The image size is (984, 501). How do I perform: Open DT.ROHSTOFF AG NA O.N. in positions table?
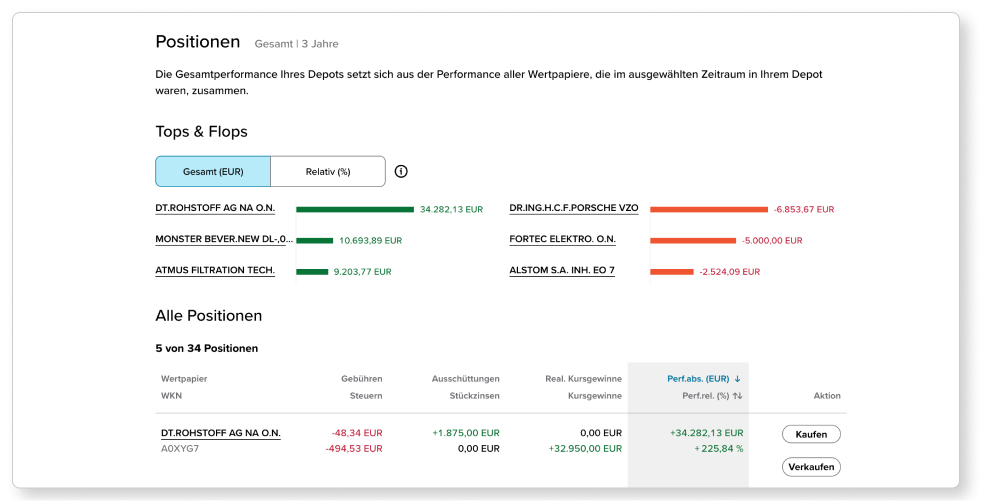click(221, 433)
